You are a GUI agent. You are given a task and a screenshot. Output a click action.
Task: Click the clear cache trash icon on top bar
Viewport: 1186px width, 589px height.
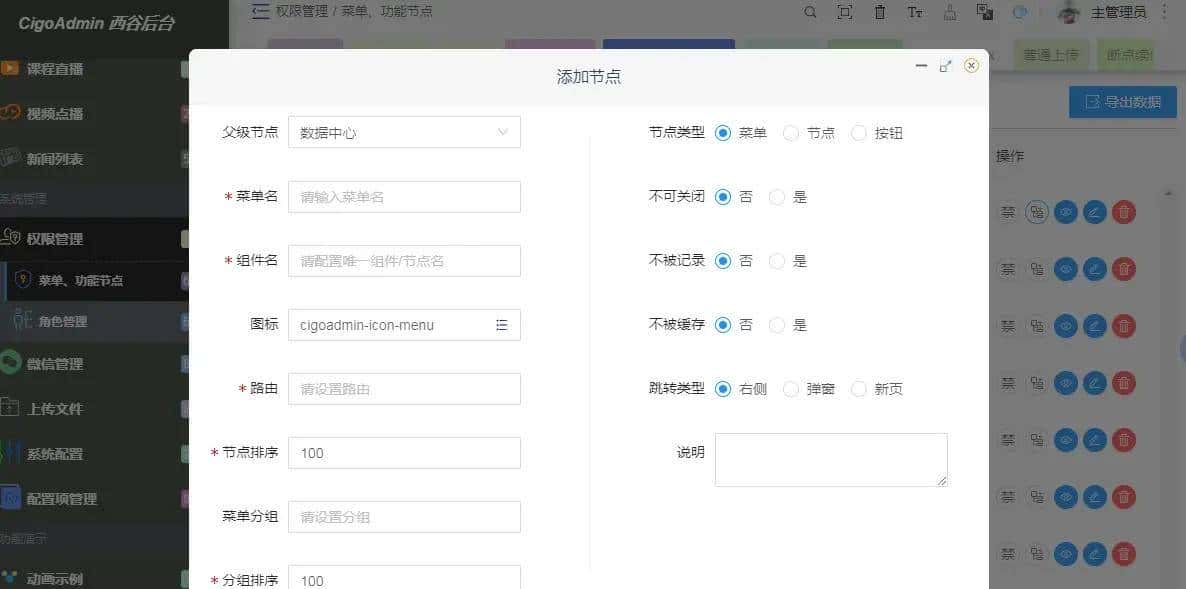click(x=879, y=13)
